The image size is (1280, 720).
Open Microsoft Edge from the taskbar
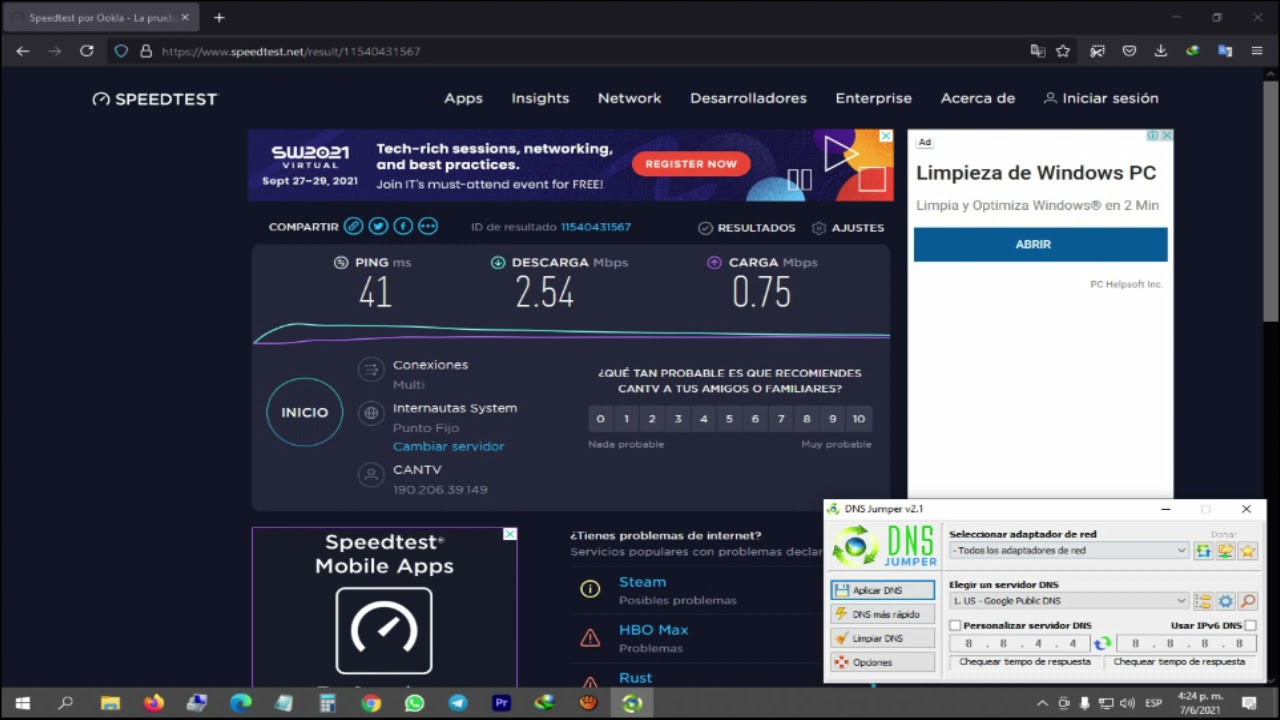point(240,703)
